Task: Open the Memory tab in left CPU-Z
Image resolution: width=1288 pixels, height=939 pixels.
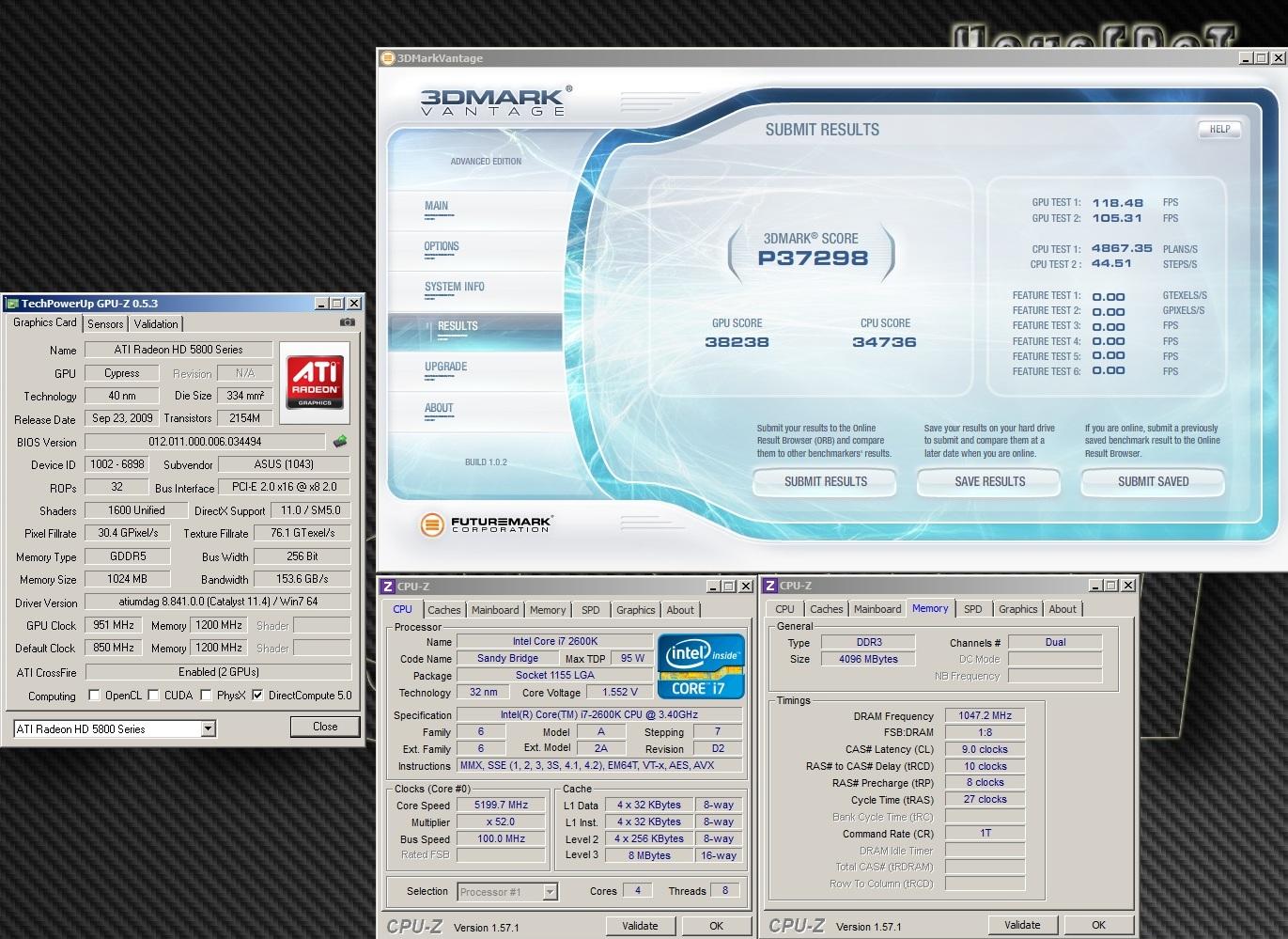Action: click(548, 610)
